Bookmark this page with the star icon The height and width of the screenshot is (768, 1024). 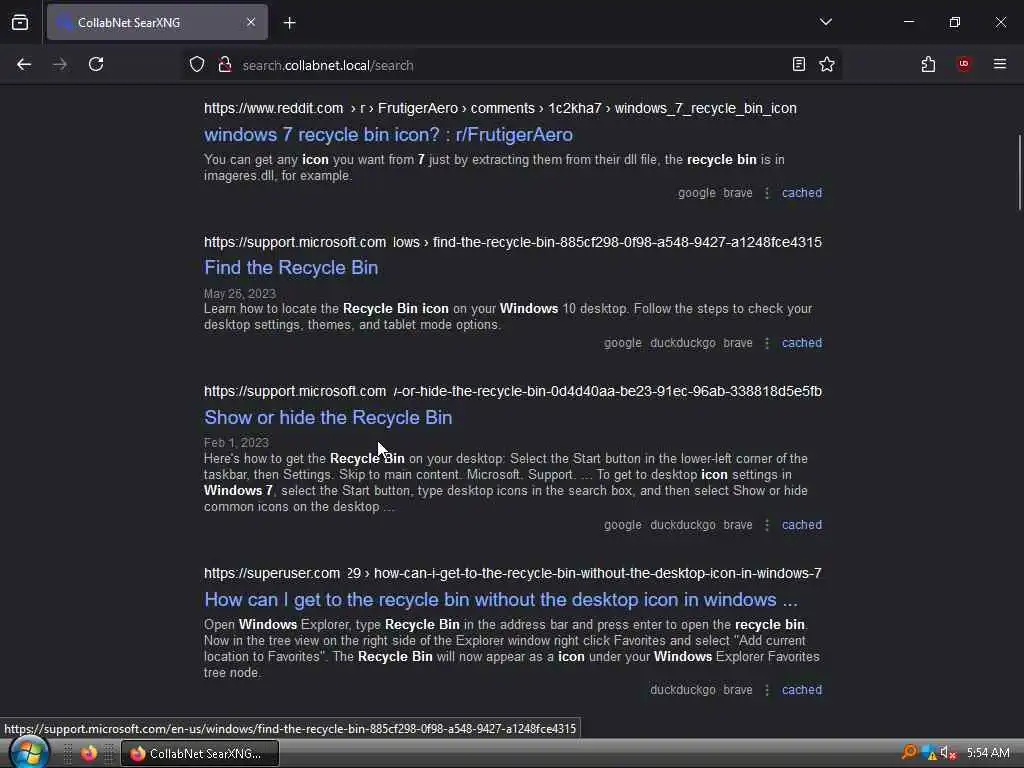[x=827, y=65]
